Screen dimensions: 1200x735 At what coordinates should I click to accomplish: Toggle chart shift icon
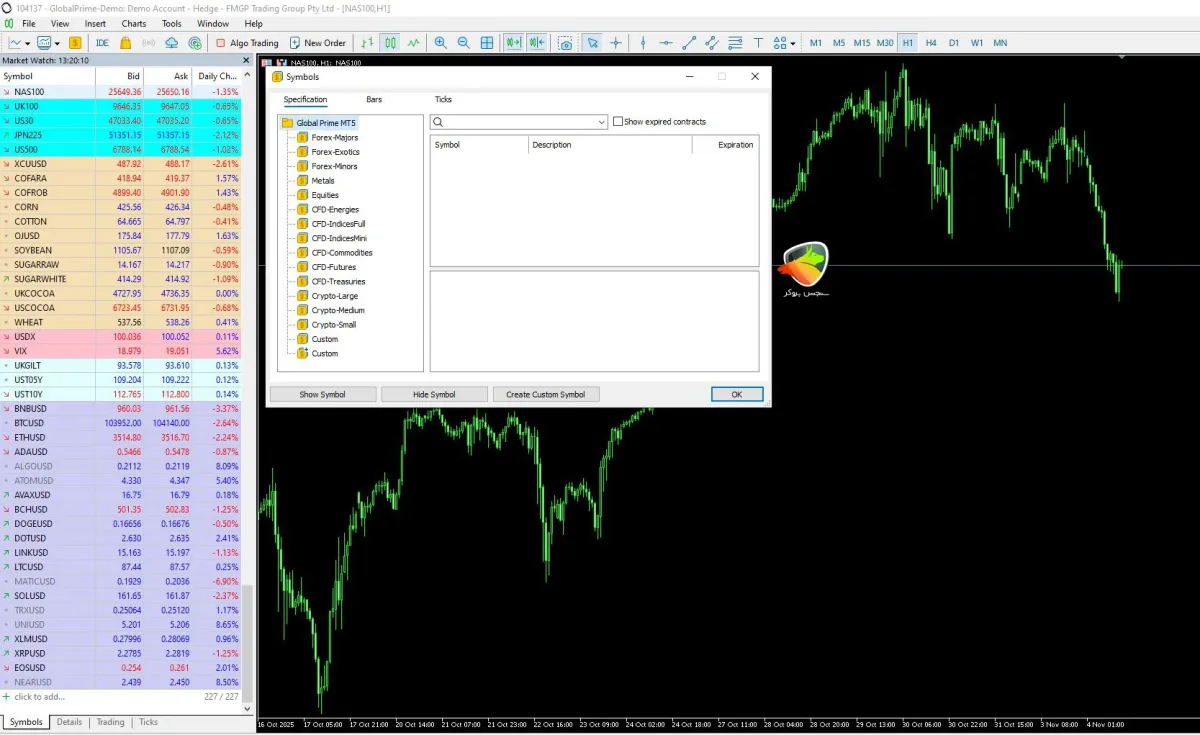pos(537,43)
